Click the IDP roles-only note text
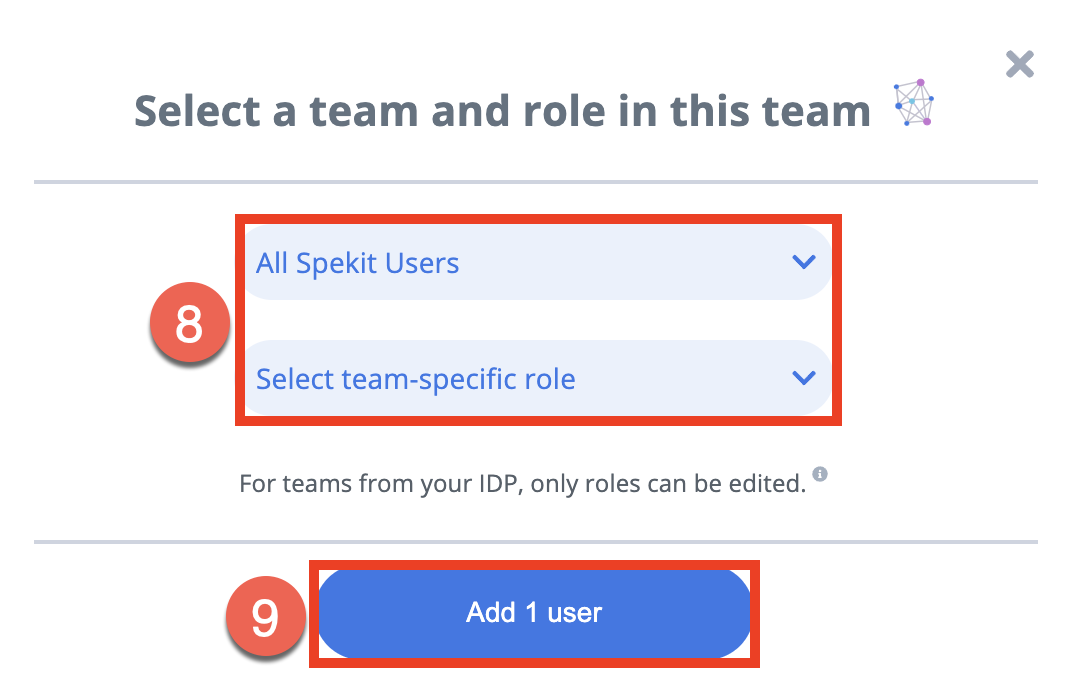 (x=522, y=484)
